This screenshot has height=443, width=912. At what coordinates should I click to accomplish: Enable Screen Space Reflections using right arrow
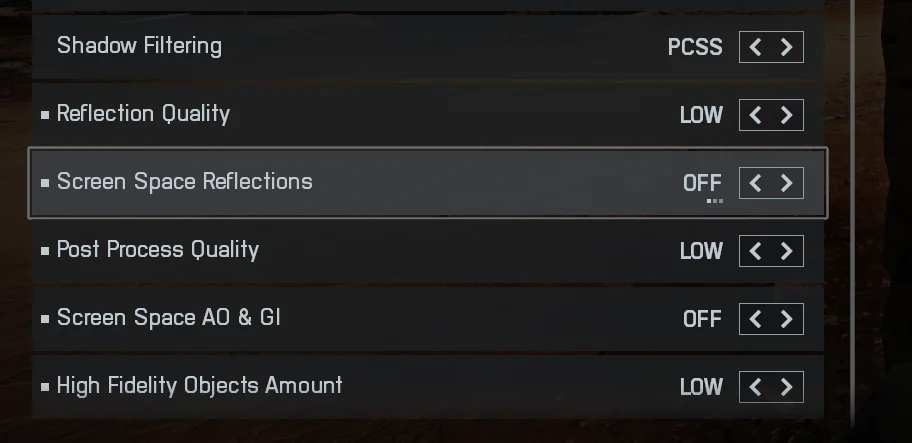pos(787,183)
